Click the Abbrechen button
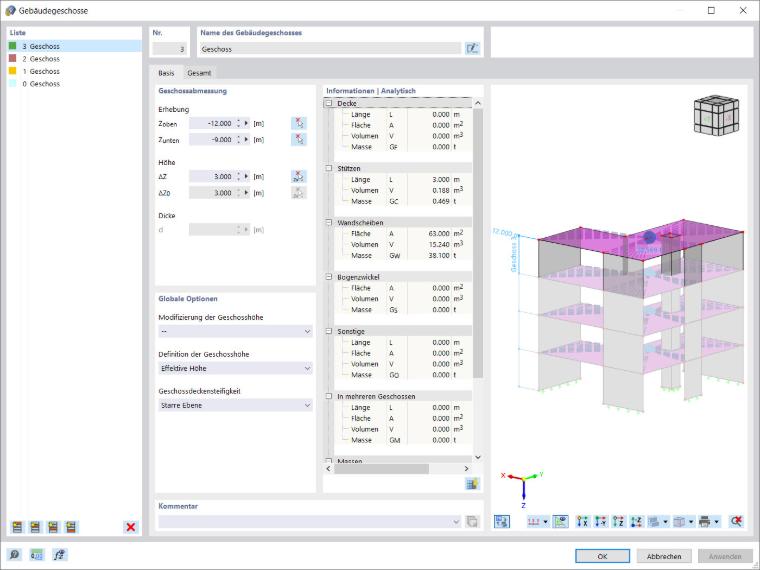The width and height of the screenshot is (760, 570). click(x=664, y=556)
